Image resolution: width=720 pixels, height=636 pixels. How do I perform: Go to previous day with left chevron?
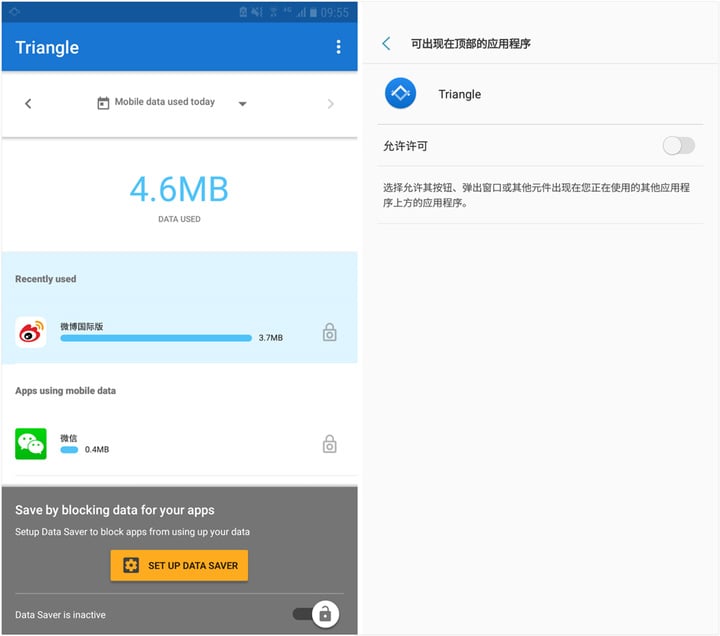click(28, 103)
